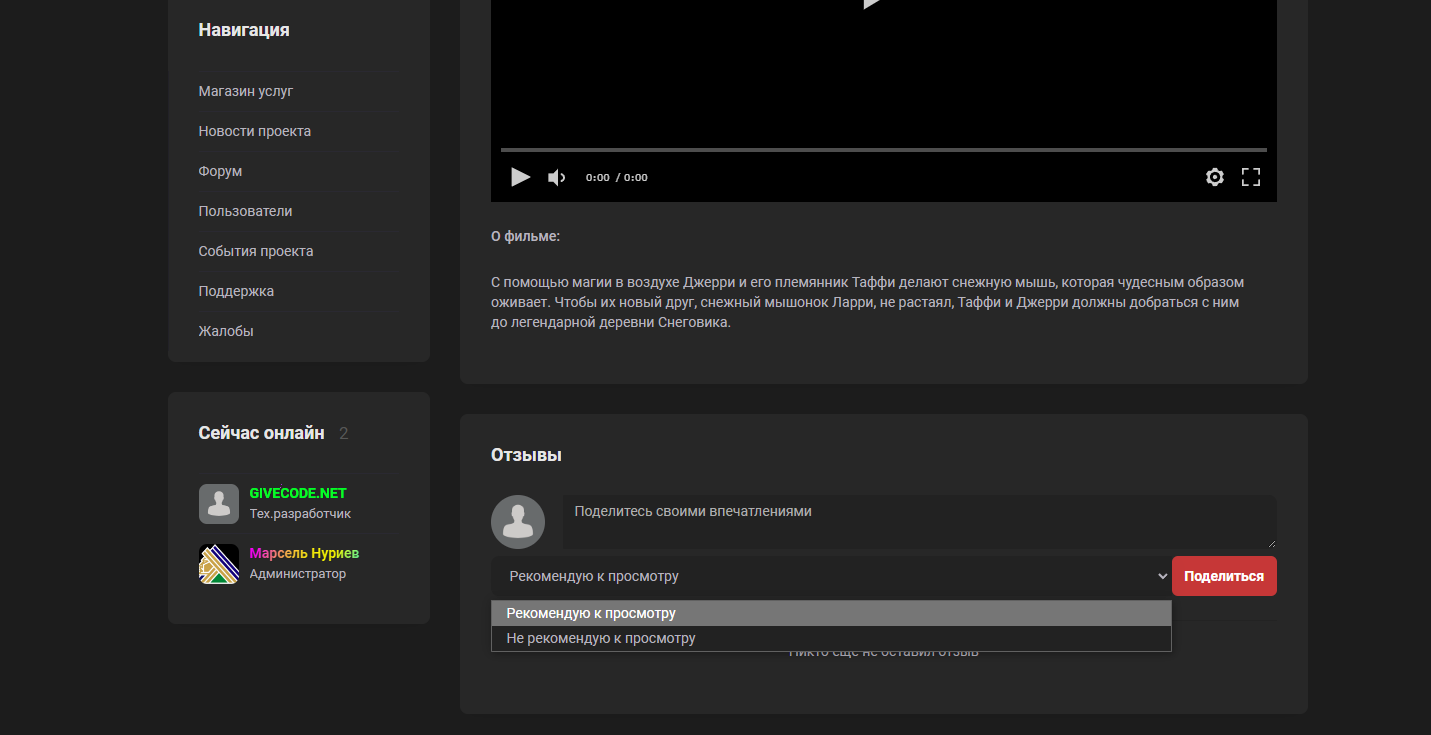Open the "Жалобы" sidebar link
The image size is (1431, 735).
pyautogui.click(x=226, y=331)
